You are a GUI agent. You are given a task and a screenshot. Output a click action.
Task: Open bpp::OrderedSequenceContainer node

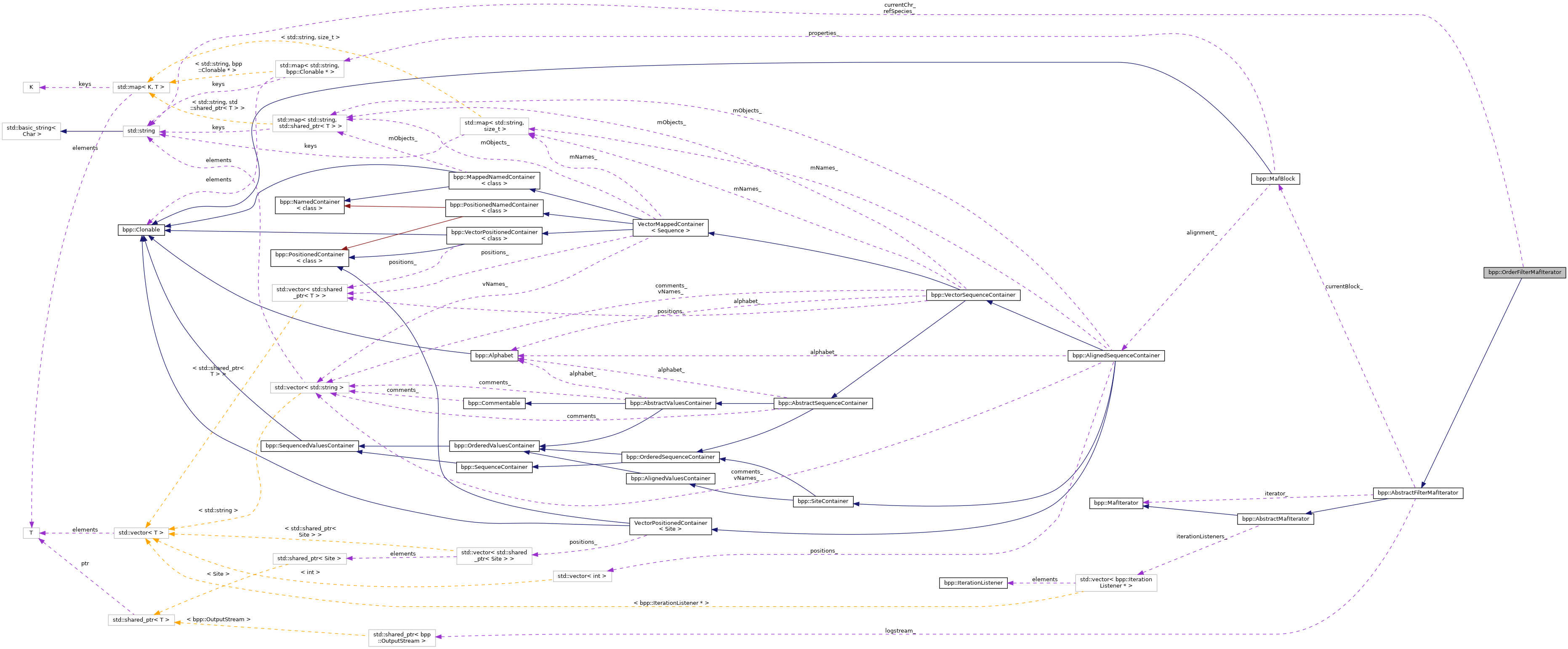[x=670, y=457]
